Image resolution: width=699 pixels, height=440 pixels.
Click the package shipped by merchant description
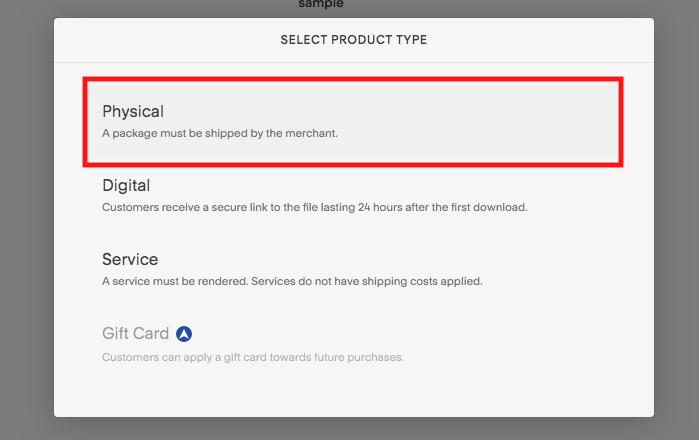220,133
